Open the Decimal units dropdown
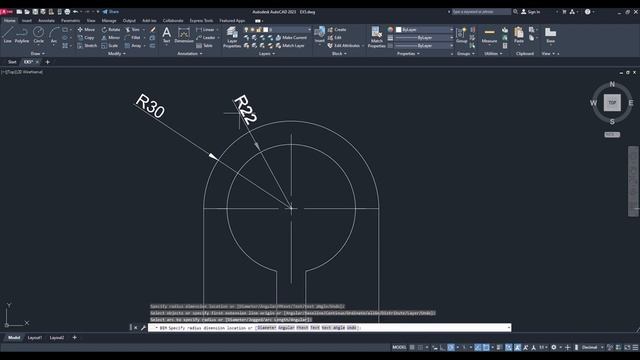The width and height of the screenshot is (640, 360). [x=593, y=347]
